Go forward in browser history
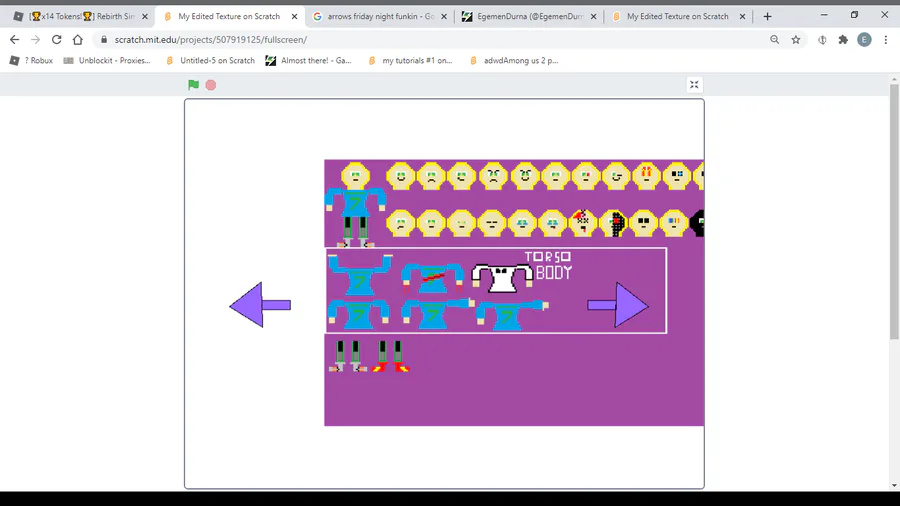This screenshot has width=900, height=506. click(x=36, y=40)
